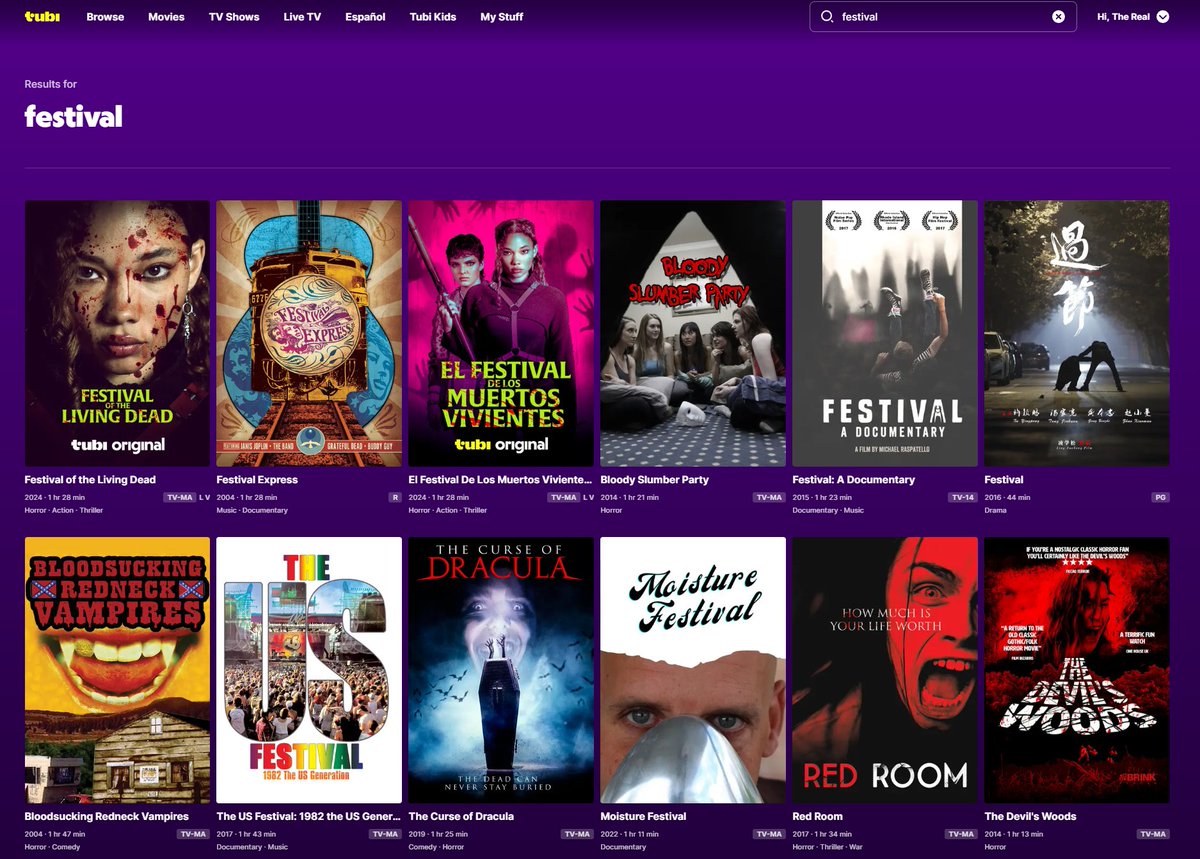Open Moisture Festival poster
Screen dimensions: 1200x859
[693, 670]
